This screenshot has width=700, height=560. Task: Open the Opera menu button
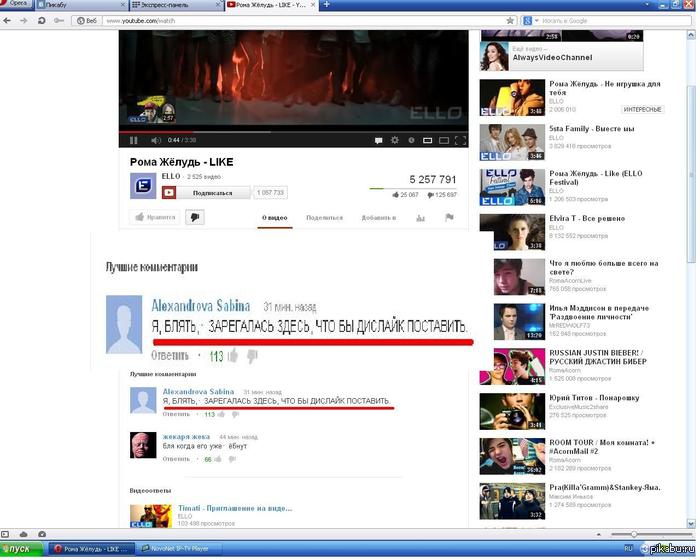[16, 4]
